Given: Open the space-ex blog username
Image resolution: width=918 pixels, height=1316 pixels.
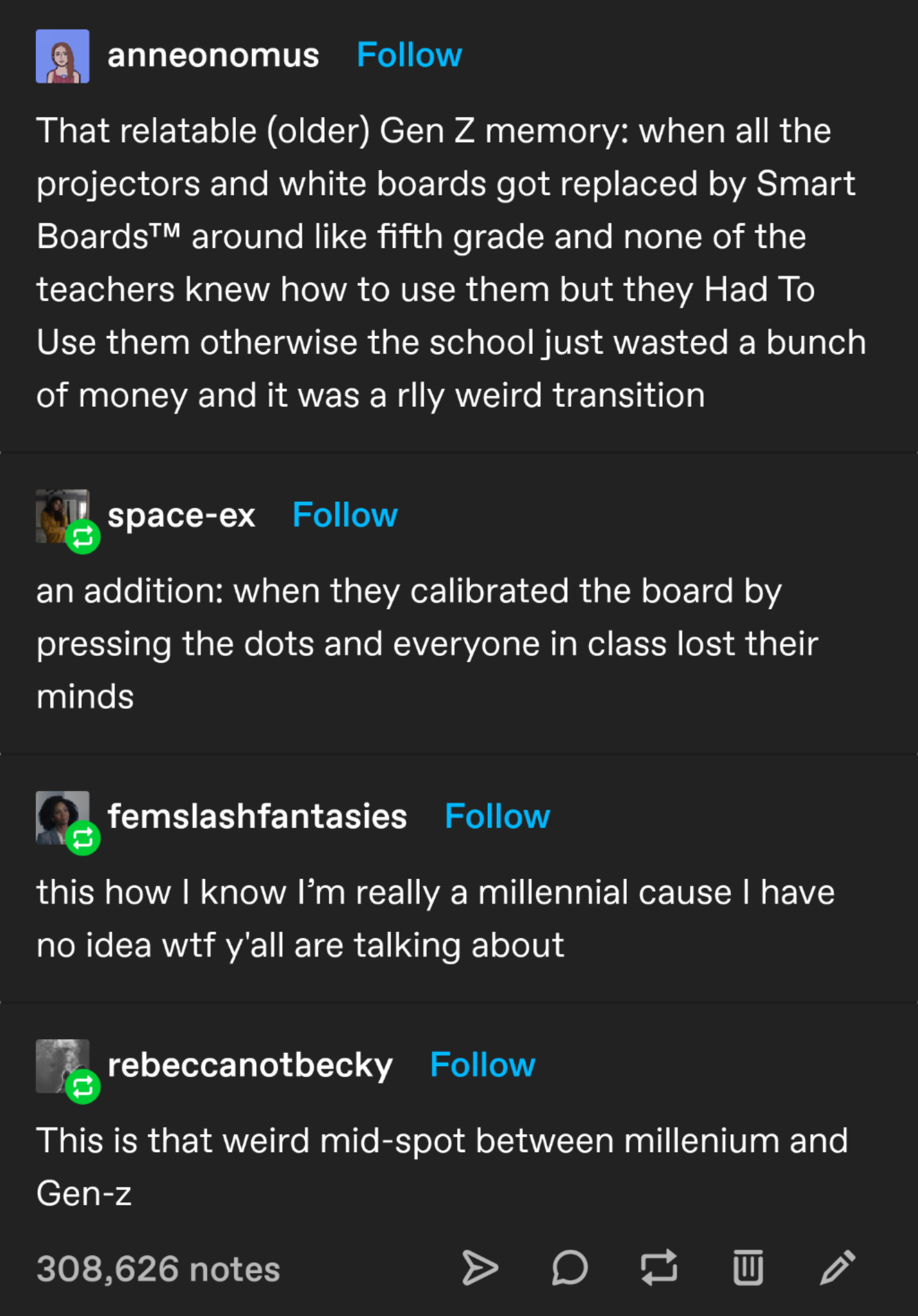Looking at the screenshot, I should point(181,515).
